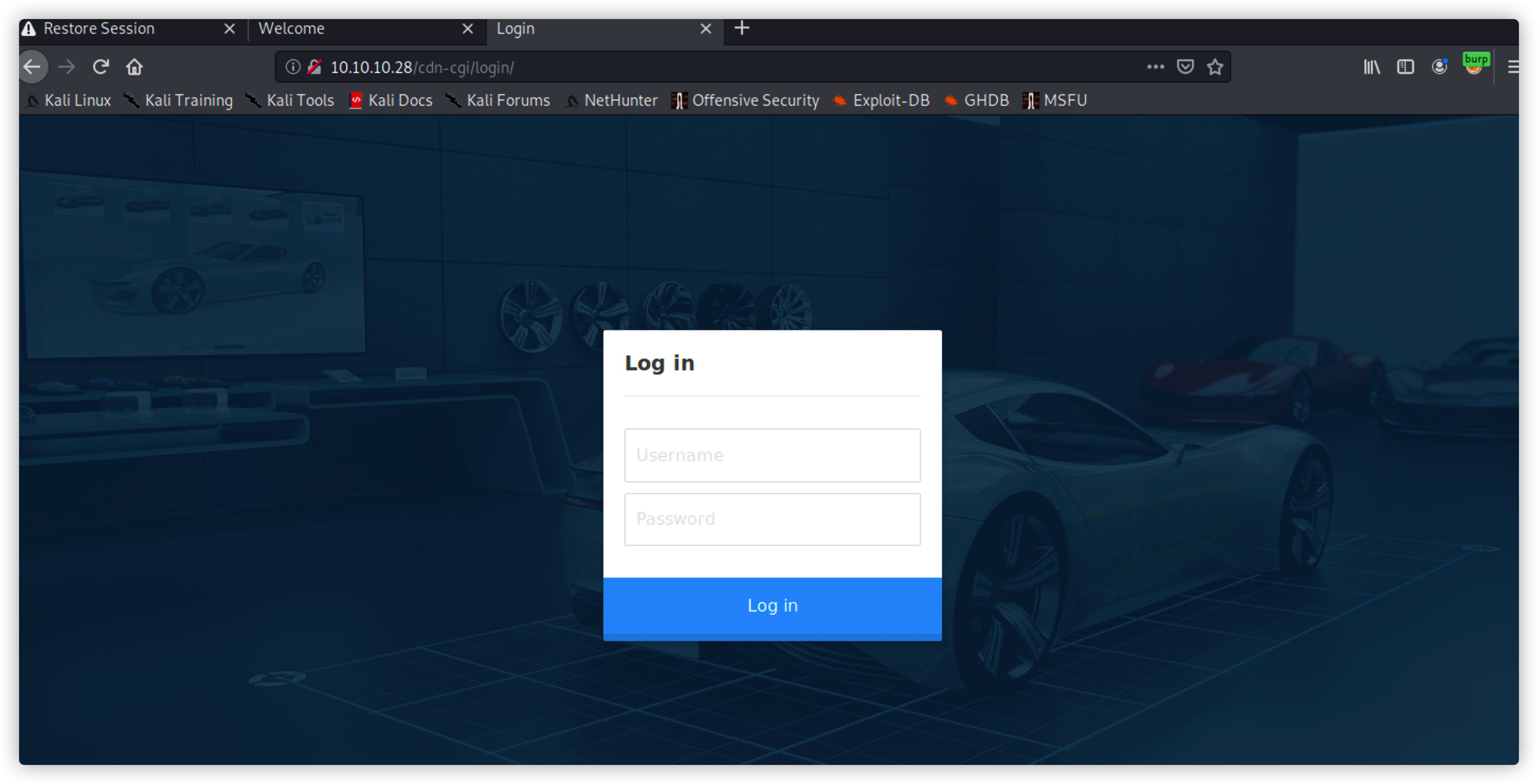Switch to the Welcome tab
Image resolution: width=1538 pixels, height=784 pixels.
pos(292,29)
